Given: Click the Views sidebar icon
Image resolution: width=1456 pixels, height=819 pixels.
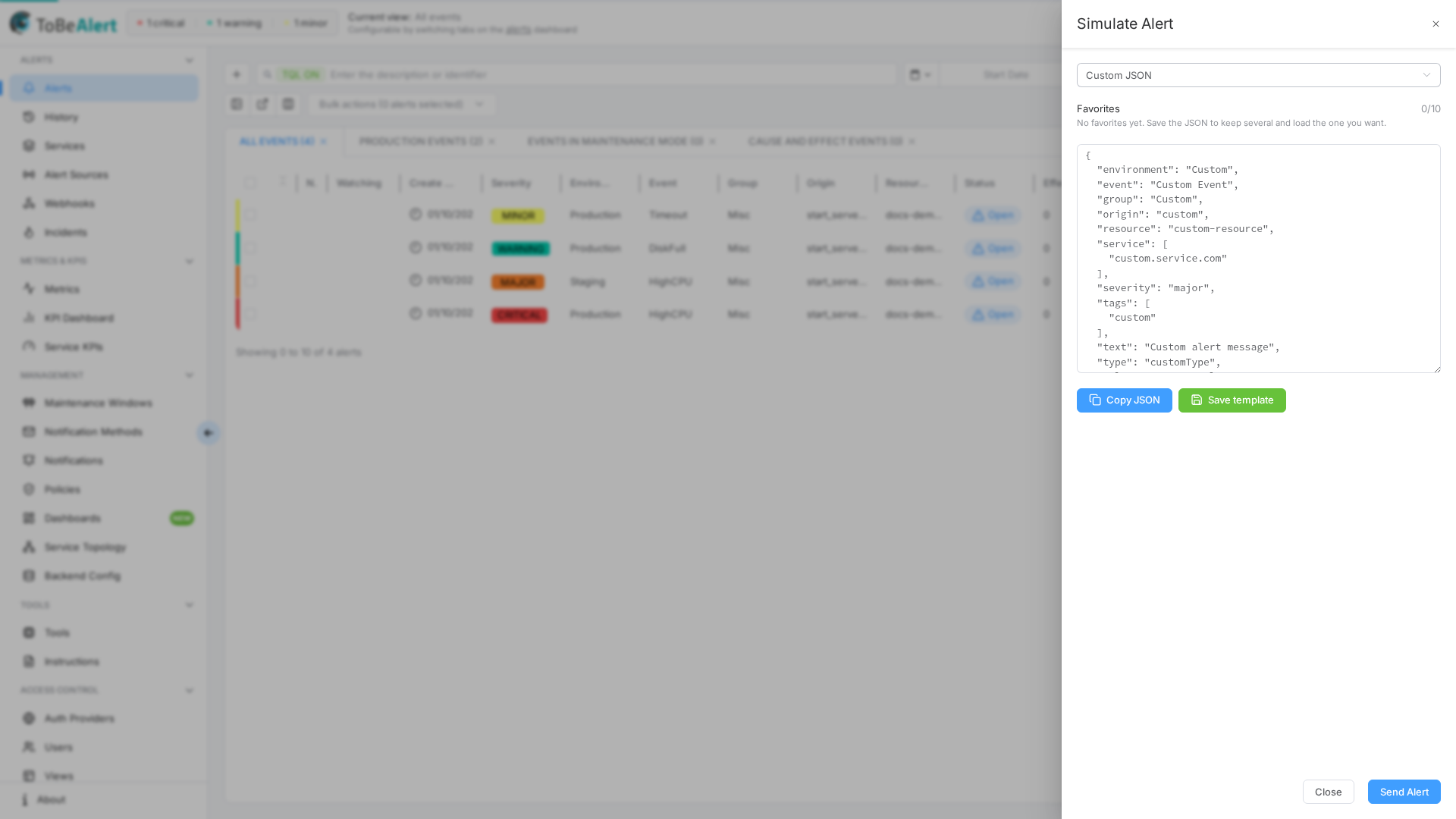Looking at the screenshot, I should coord(29,776).
